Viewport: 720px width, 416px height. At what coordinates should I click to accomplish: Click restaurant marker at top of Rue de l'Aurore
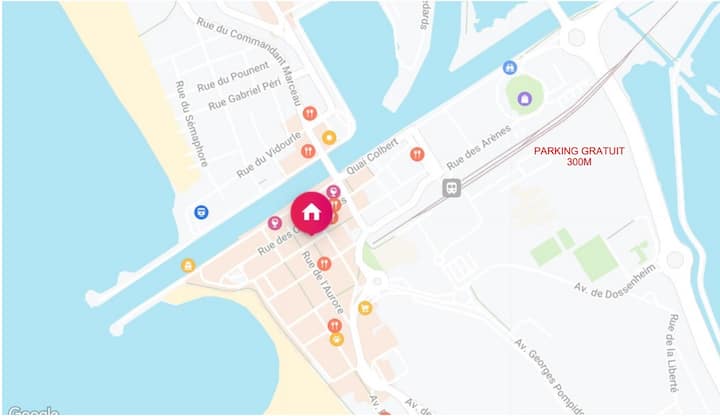click(x=324, y=264)
